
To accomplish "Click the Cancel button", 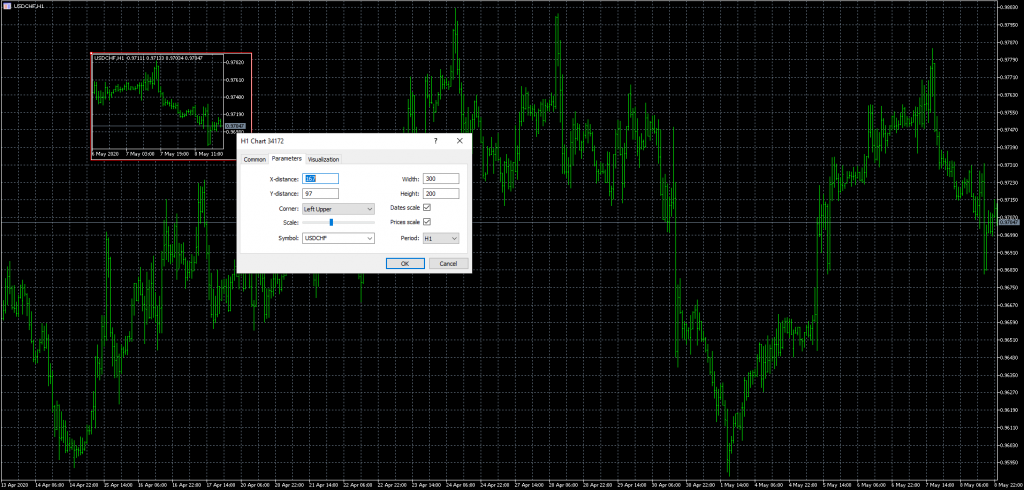I will (x=448, y=263).
